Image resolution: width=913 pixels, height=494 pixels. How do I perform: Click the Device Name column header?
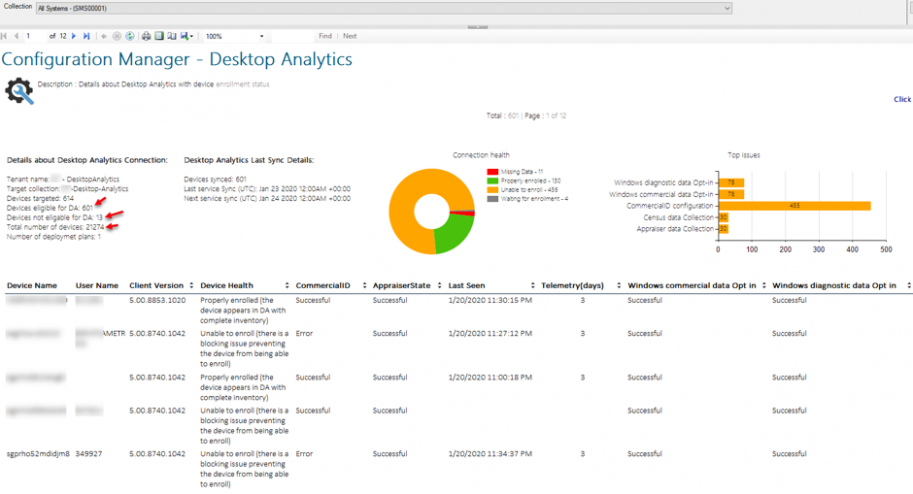(x=32, y=285)
